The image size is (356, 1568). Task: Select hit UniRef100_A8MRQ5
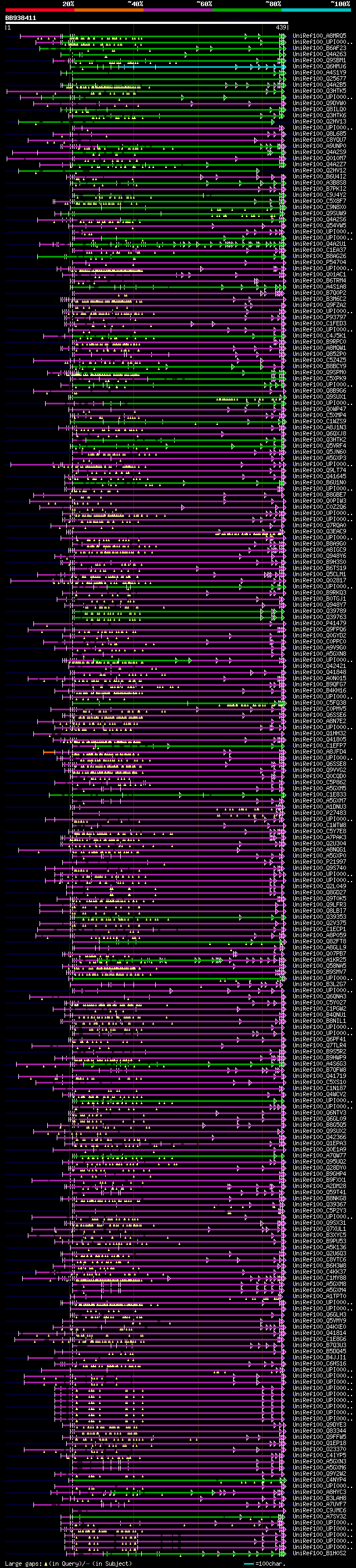(x=319, y=36)
